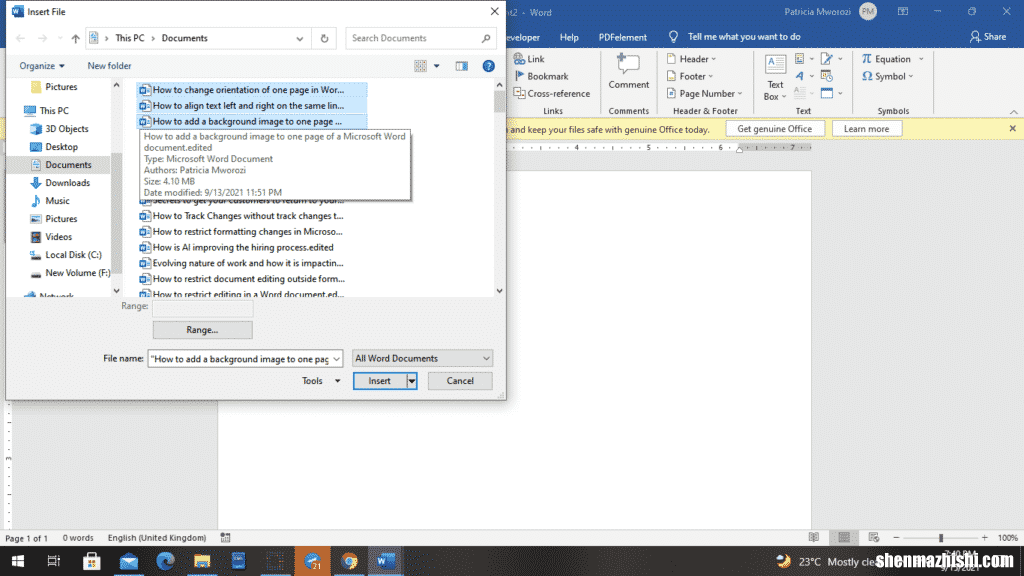This screenshot has height=576, width=1024.
Task: Open Task View on the taskbar
Action: (x=54, y=561)
